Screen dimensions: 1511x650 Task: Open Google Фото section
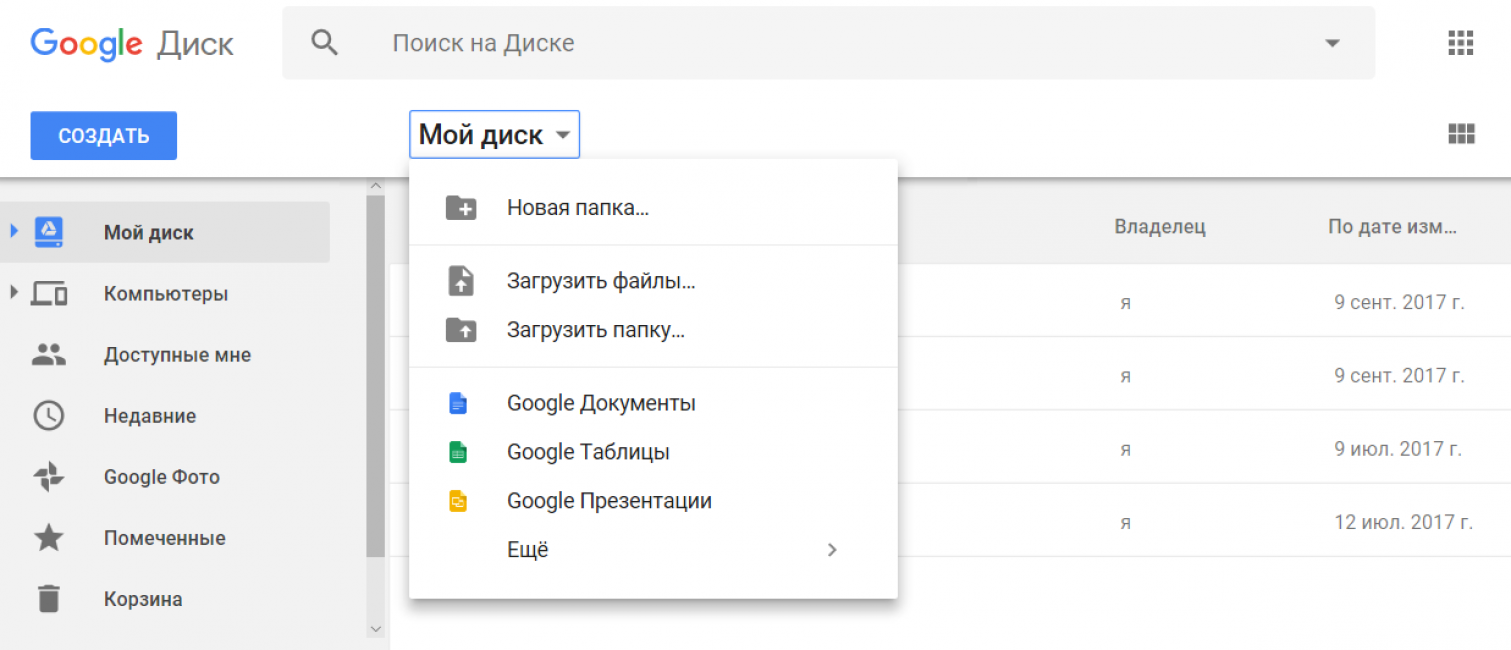point(165,477)
